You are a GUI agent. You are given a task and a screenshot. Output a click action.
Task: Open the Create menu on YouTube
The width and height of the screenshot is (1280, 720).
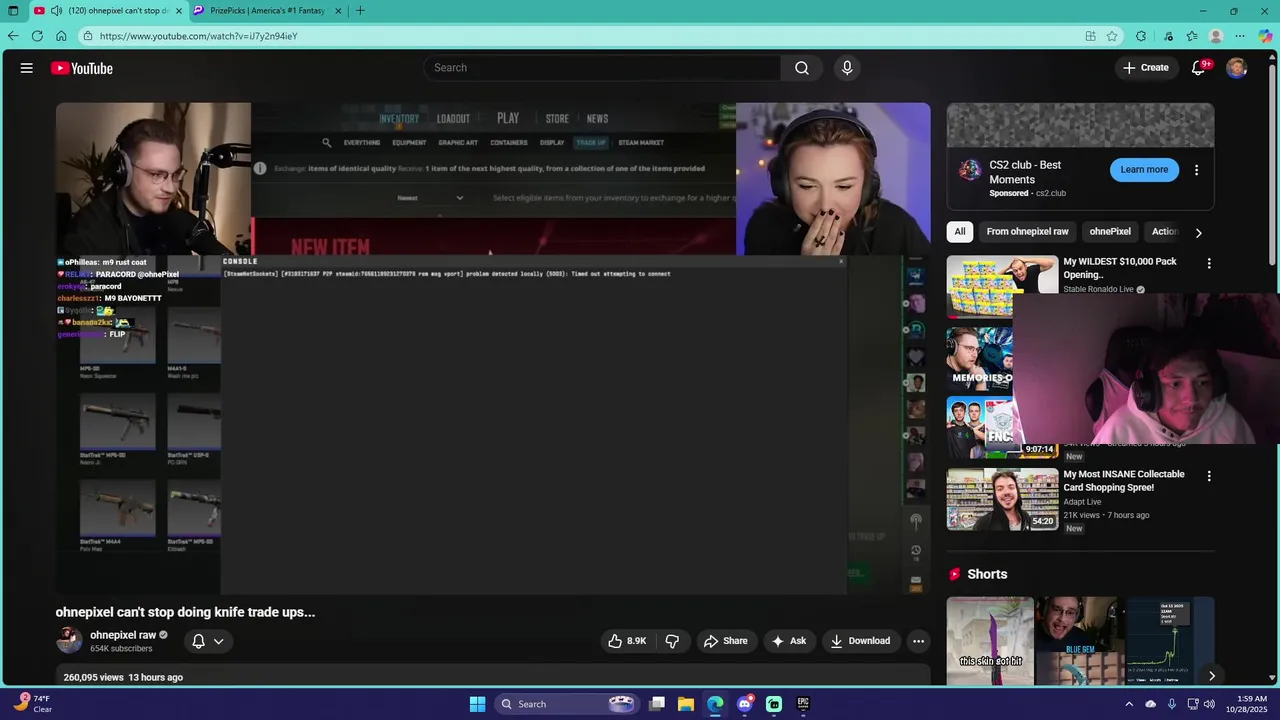click(1146, 68)
